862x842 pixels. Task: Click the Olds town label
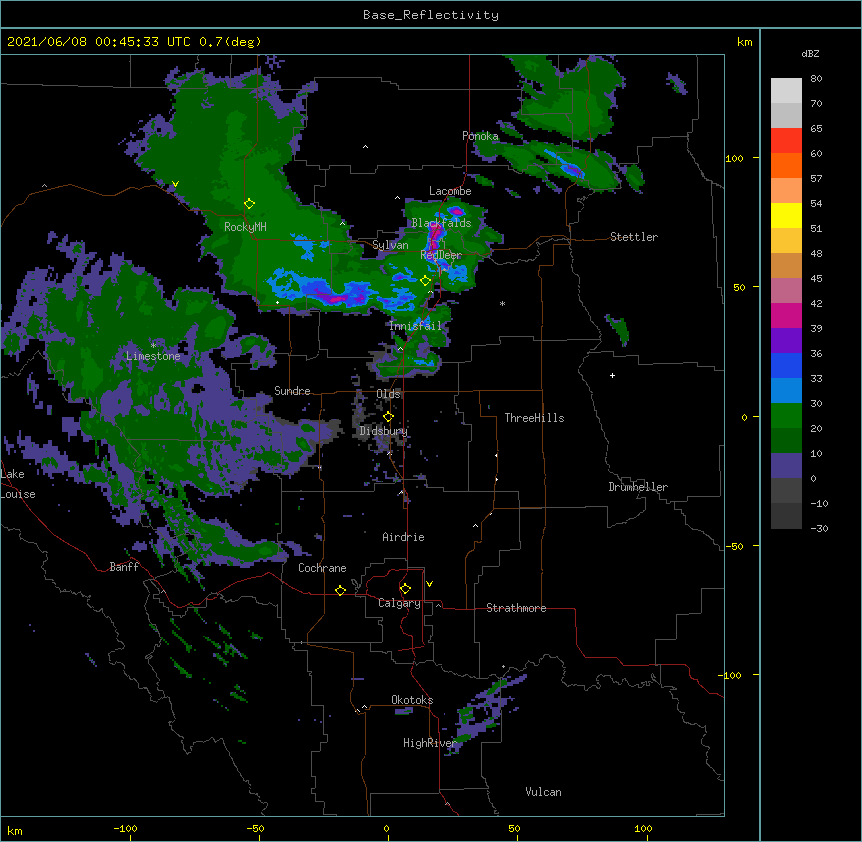pyautogui.click(x=388, y=394)
